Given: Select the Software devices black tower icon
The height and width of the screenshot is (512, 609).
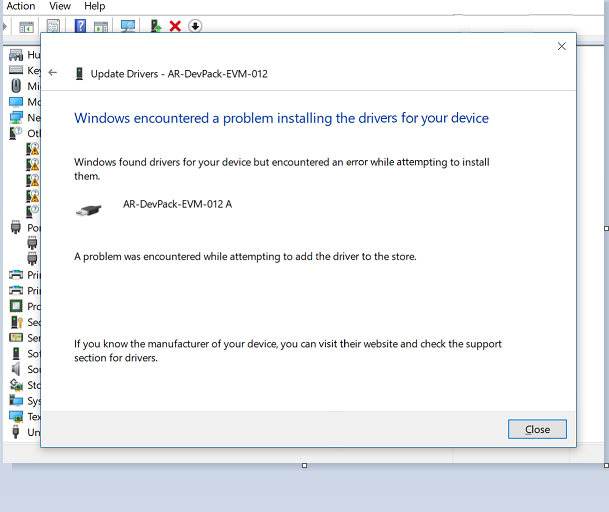Looking at the screenshot, I should point(16,354).
